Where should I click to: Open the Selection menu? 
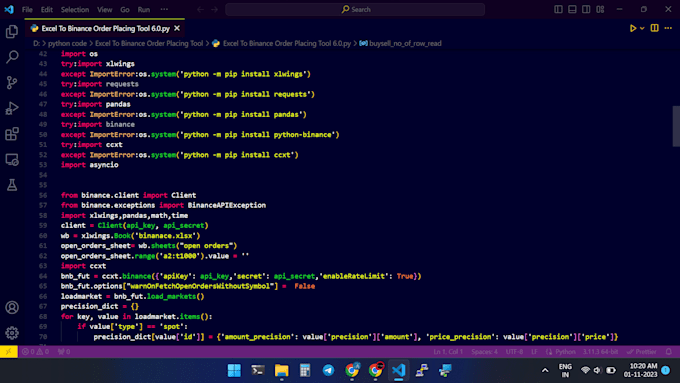75,9
